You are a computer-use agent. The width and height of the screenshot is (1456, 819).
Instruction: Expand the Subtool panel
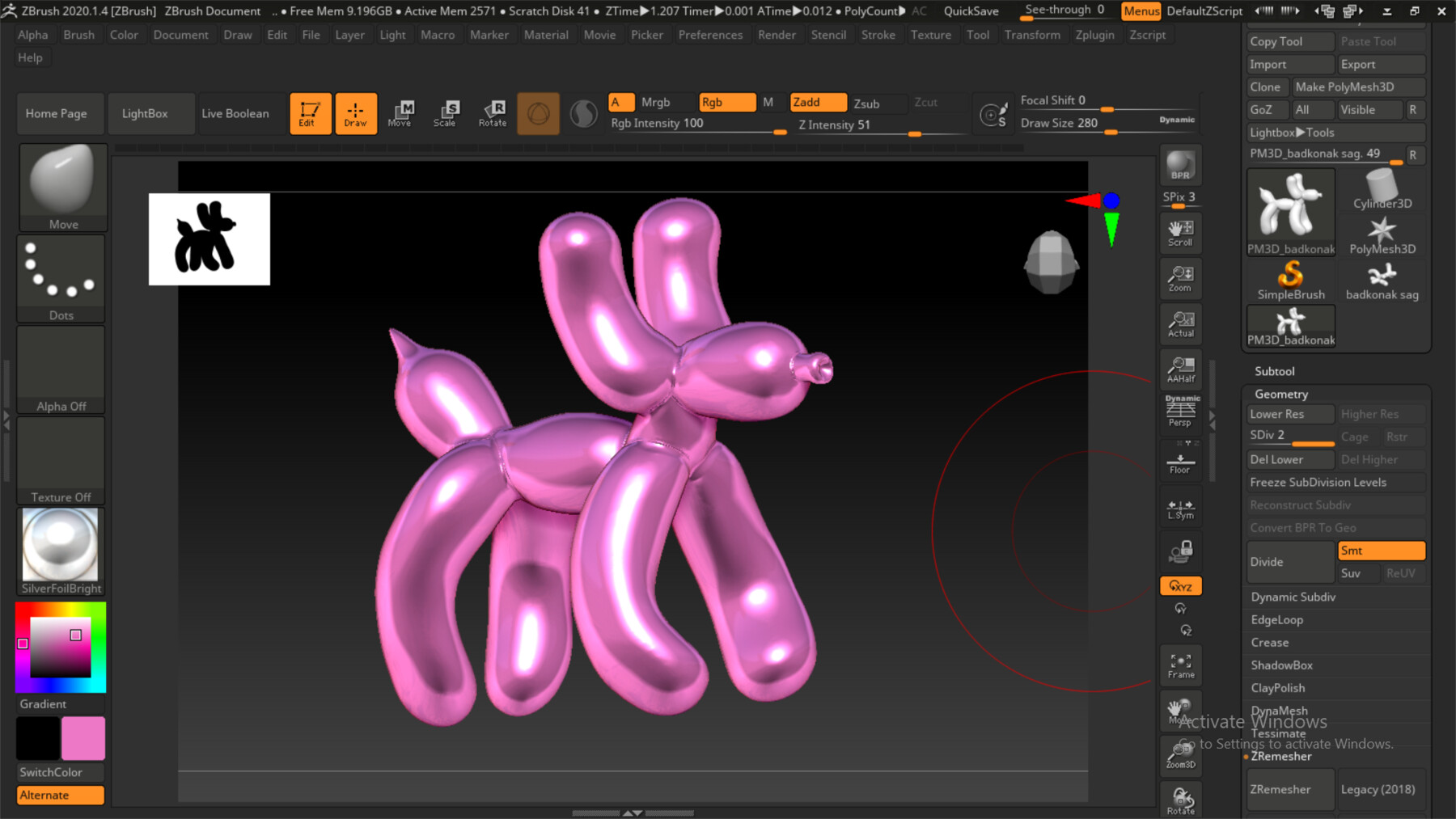click(x=1274, y=371)
